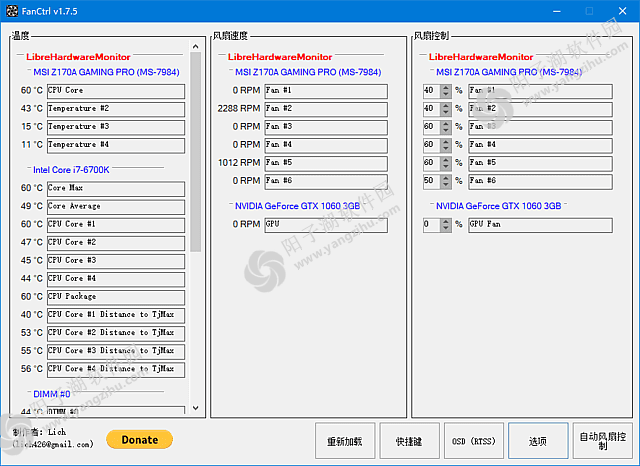
Task: Edit the CPU Core #1 name field
Action: click(x=116, y=224)
